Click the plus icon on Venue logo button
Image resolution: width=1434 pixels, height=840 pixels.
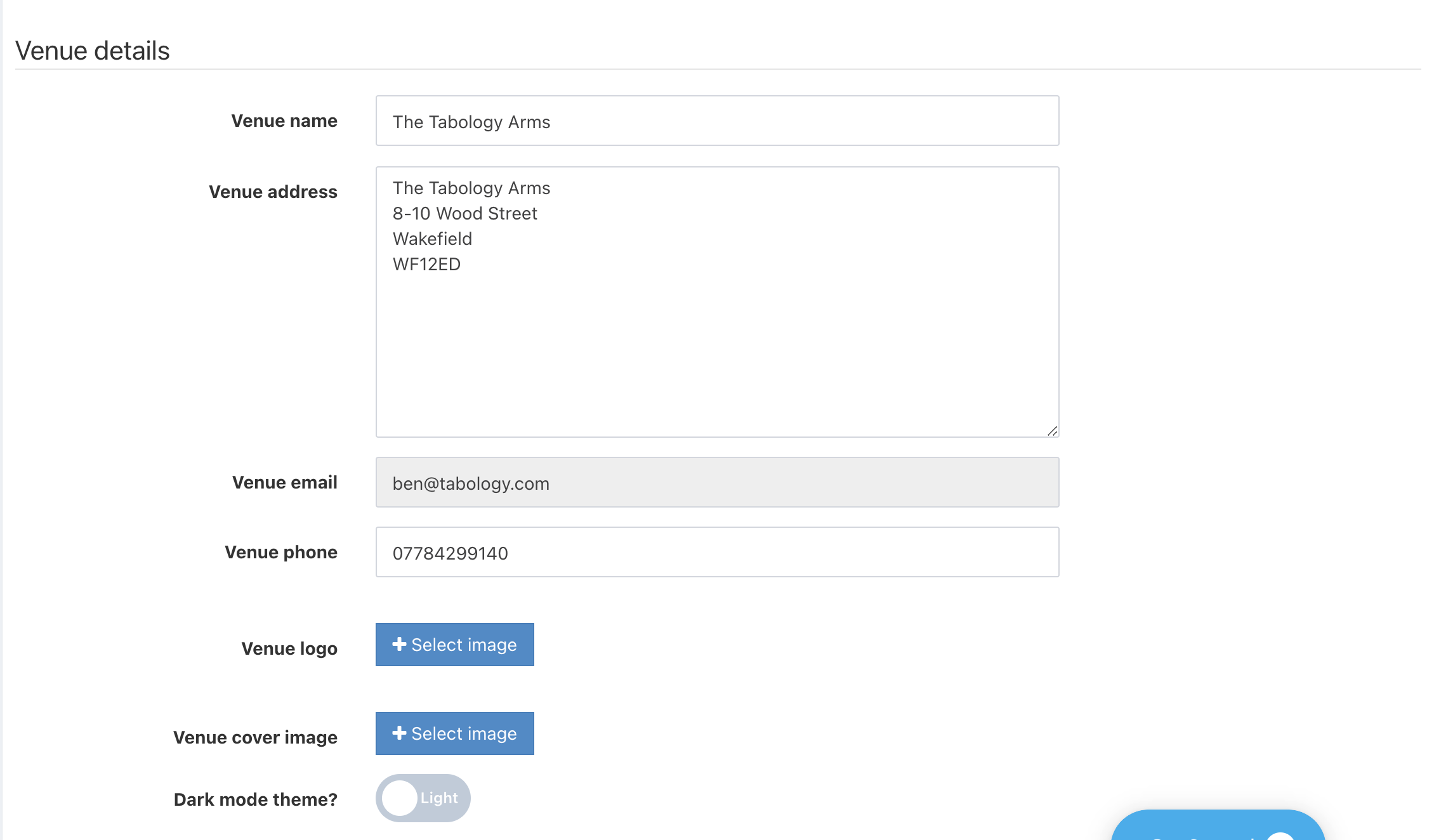click(x=399, y=644)
